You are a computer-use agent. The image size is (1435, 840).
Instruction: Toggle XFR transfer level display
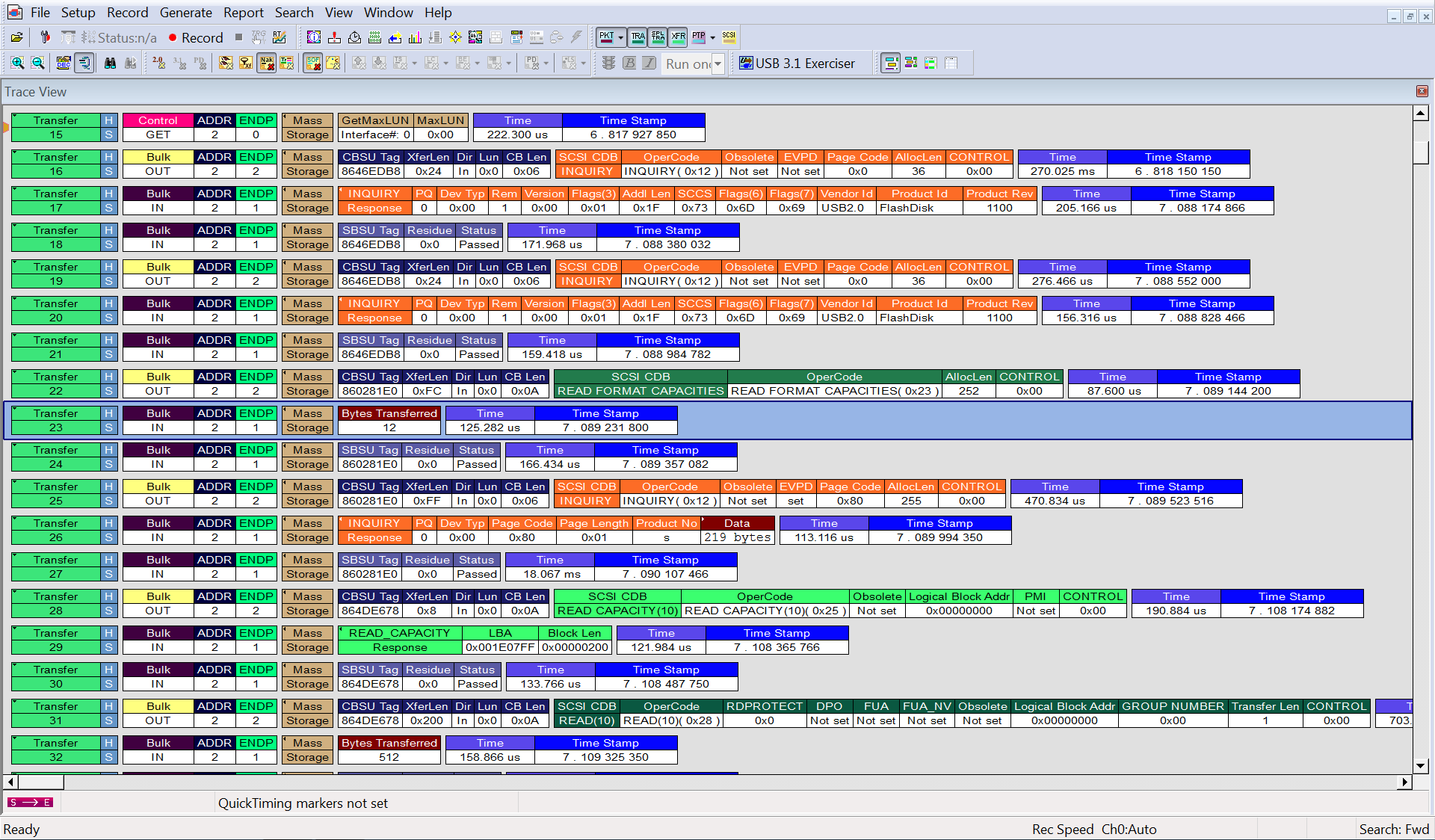(678, 36)
